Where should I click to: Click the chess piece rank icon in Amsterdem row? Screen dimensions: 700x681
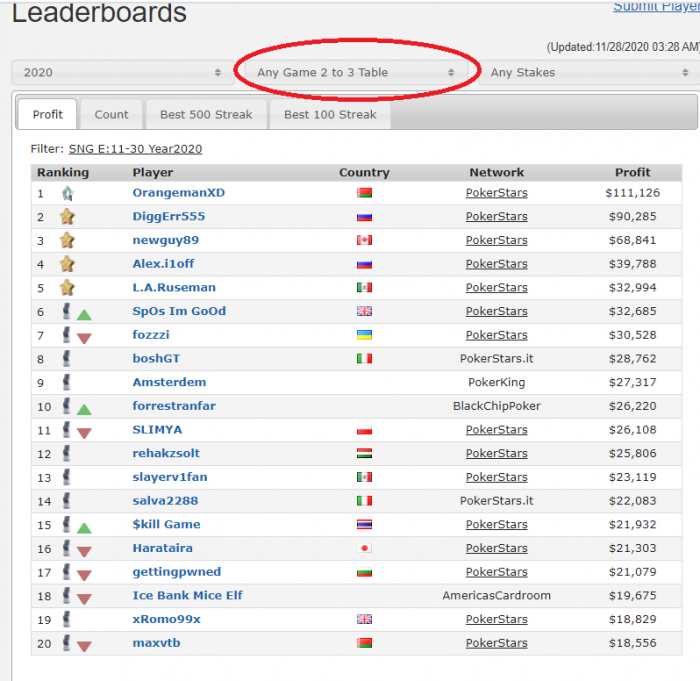pos(67,382)
